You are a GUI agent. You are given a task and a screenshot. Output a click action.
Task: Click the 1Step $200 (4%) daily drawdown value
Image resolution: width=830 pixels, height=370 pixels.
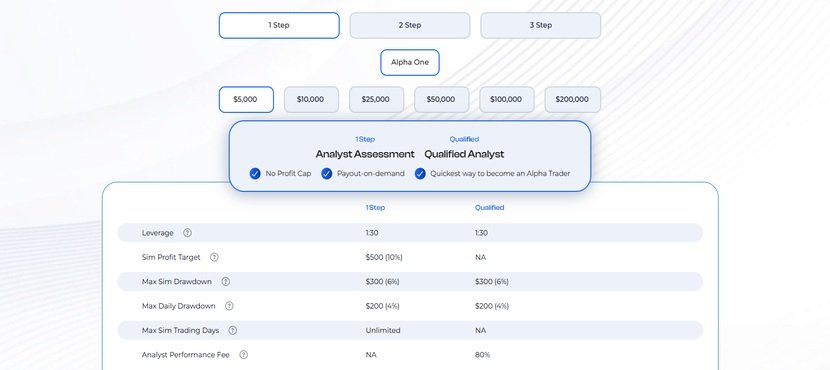click(382, 306)
